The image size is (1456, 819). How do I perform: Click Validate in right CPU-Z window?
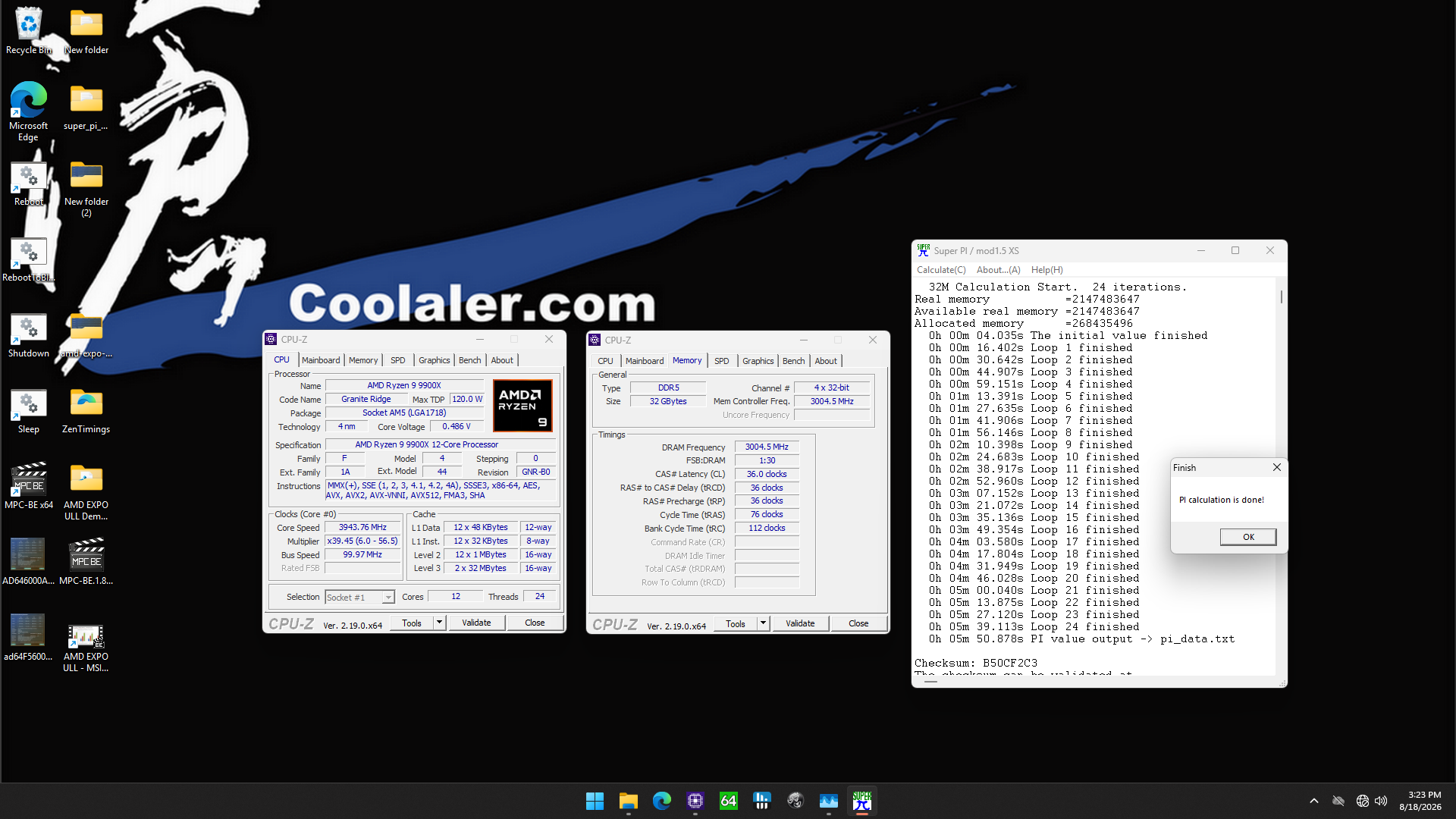pos(800,624)
